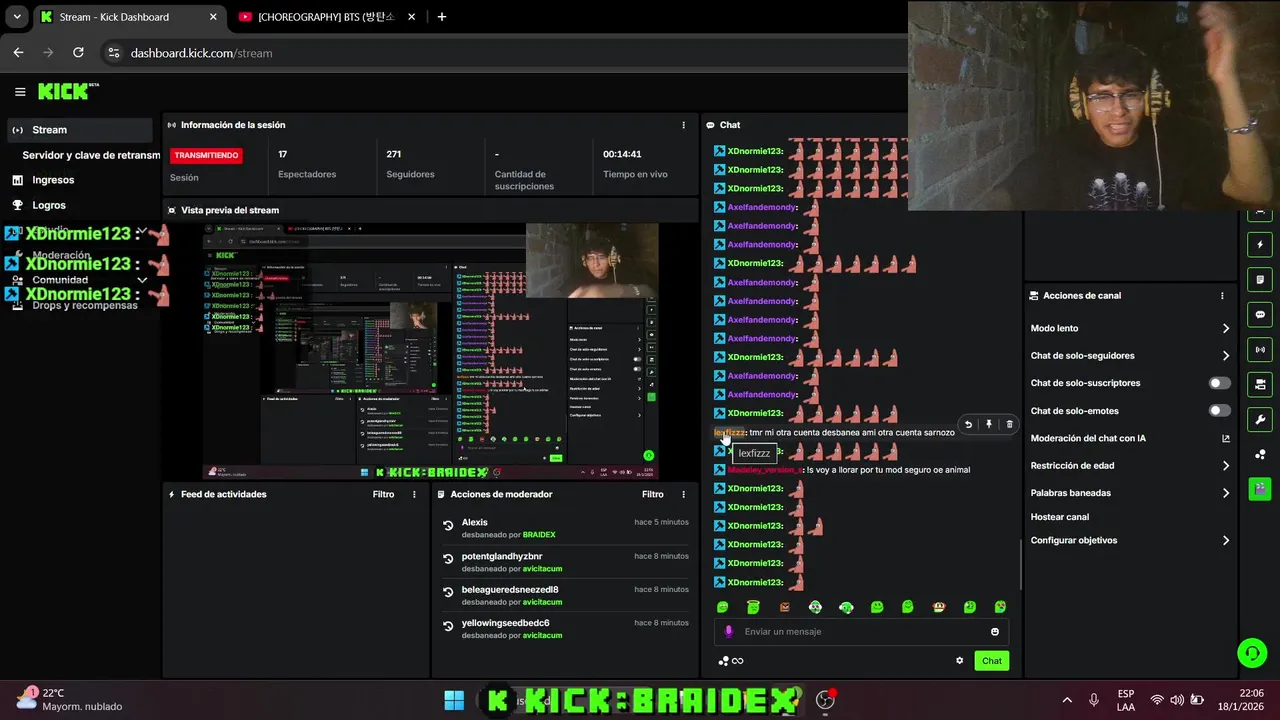Screen dimensions: 1280x720
Task: Toggle Chat de solo-emotes
Action: [x=1219, y=410]
